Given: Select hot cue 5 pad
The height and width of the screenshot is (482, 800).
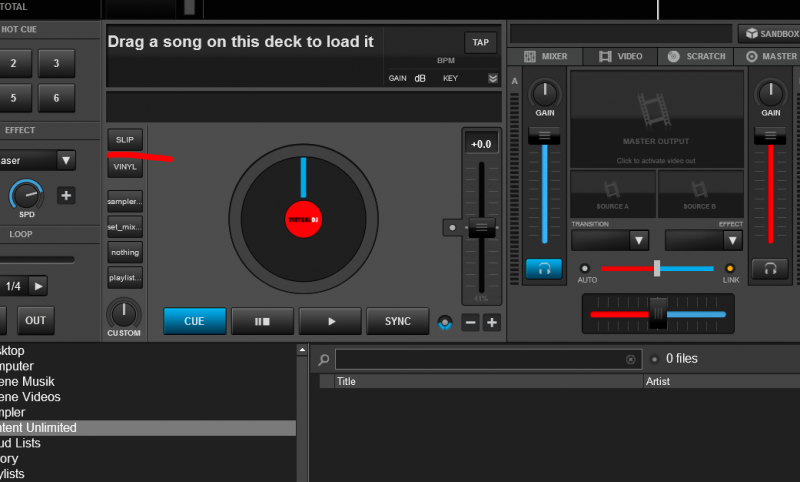Looking at the screenshot, I should [x=14, y=98].
